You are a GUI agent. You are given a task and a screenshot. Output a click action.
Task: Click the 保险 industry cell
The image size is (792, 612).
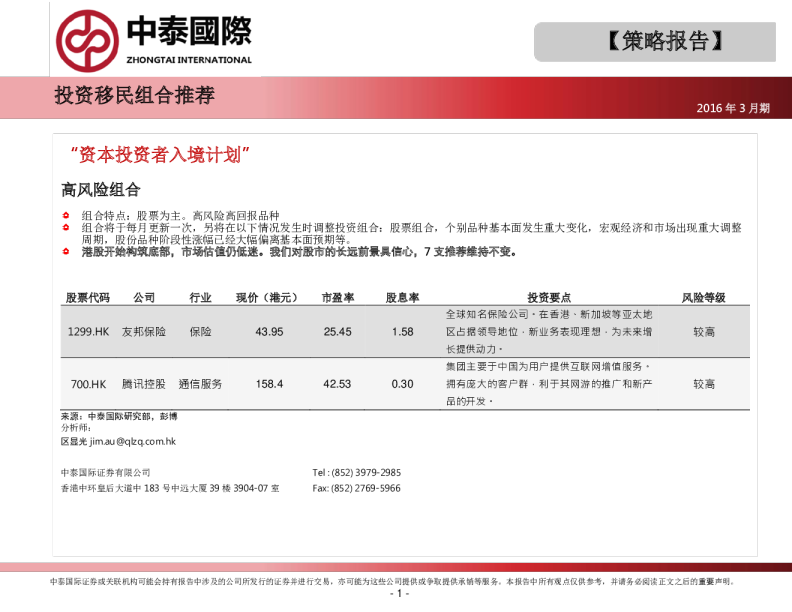pos(200,332)
